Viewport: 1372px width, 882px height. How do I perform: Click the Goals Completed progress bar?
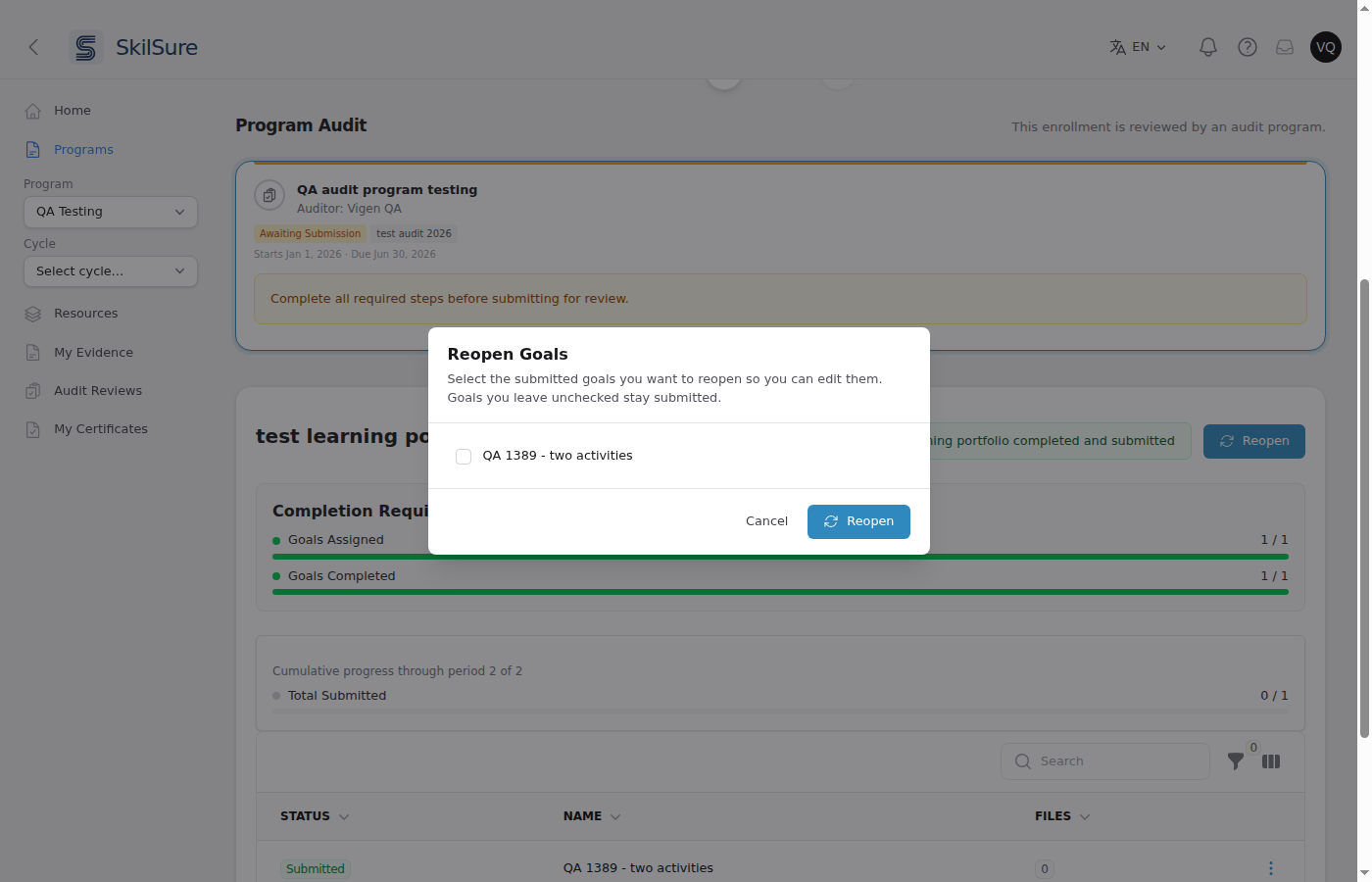(x=780, y=592)
